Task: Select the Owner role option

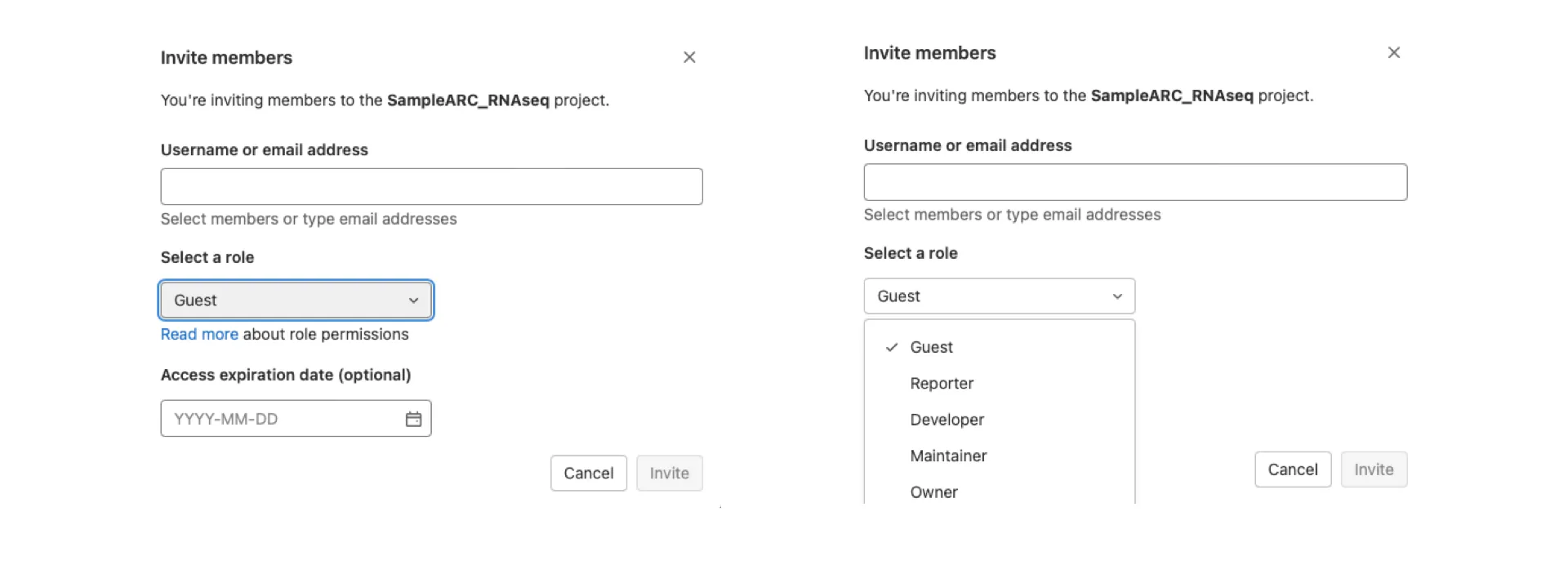Action: pos(1000,492)
